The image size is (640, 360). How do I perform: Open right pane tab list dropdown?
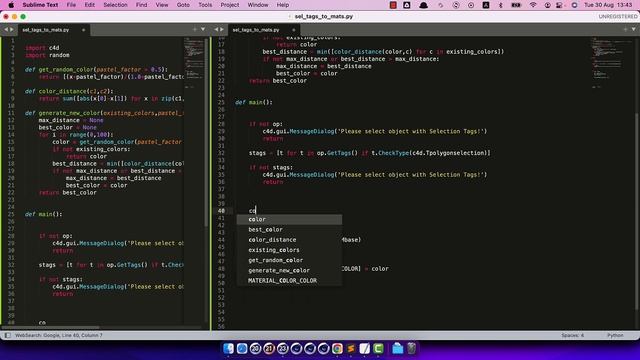coord(633,29)
